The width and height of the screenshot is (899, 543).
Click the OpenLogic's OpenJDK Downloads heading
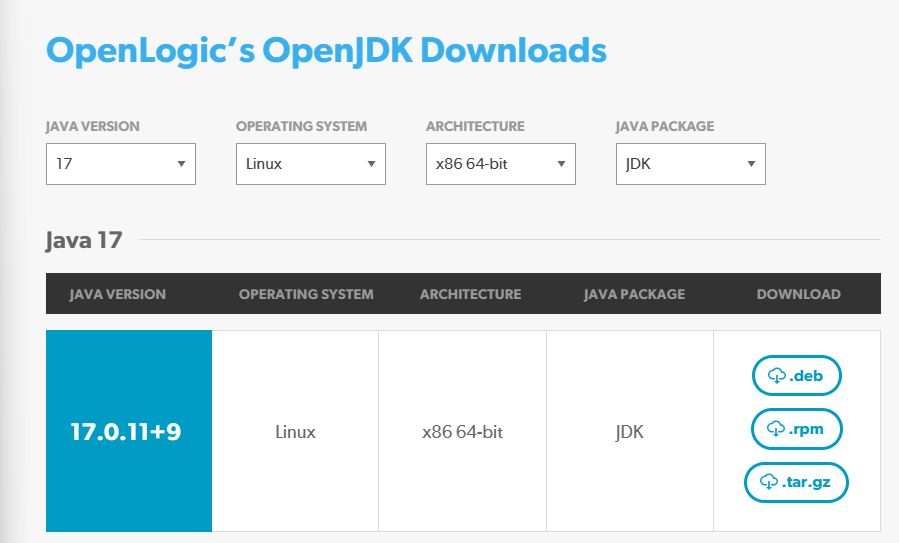(326, 50)
